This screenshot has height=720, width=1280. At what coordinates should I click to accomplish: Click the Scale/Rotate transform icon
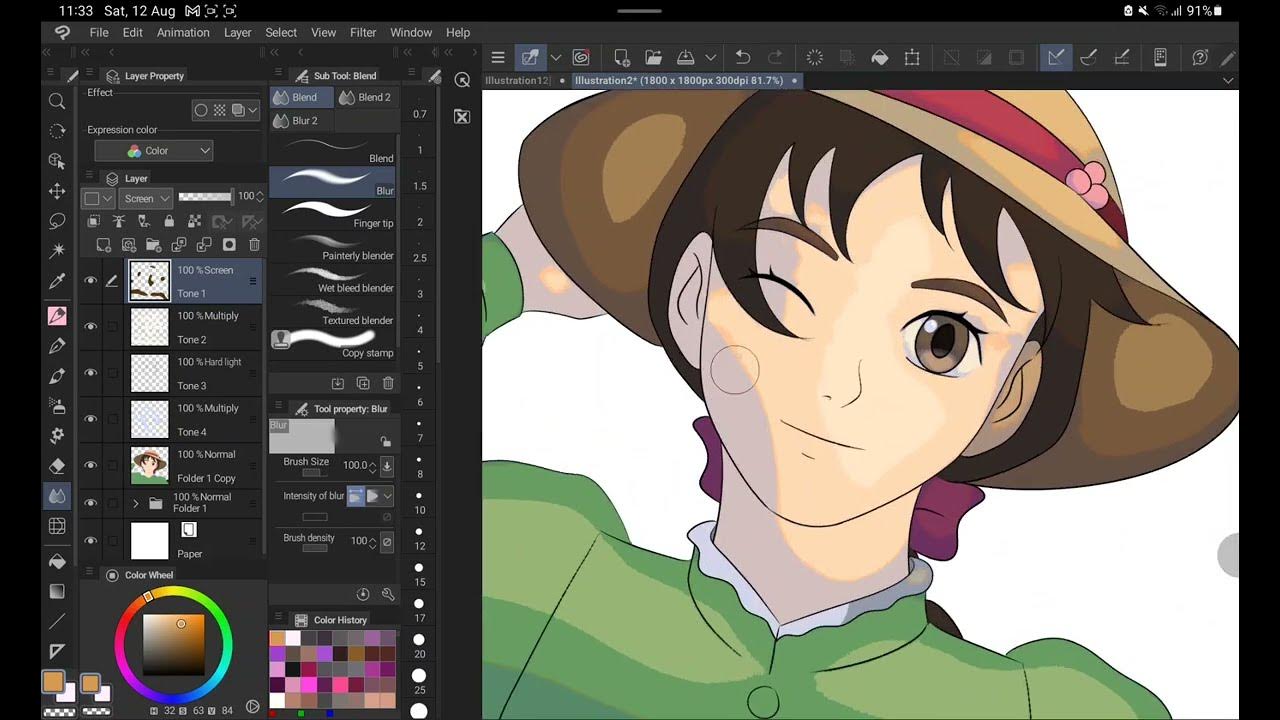click(x=912, y=58)
